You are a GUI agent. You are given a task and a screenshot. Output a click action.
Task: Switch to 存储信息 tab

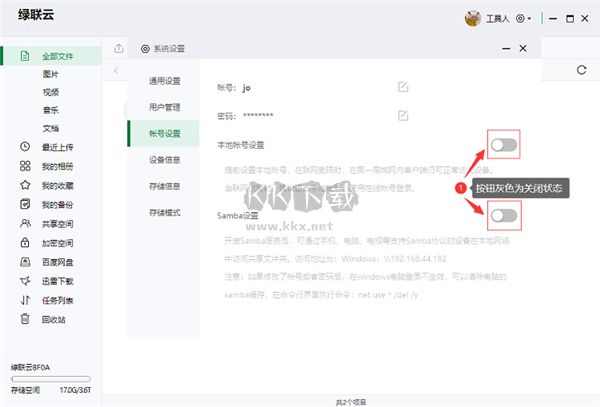click(x=165, y=186)
